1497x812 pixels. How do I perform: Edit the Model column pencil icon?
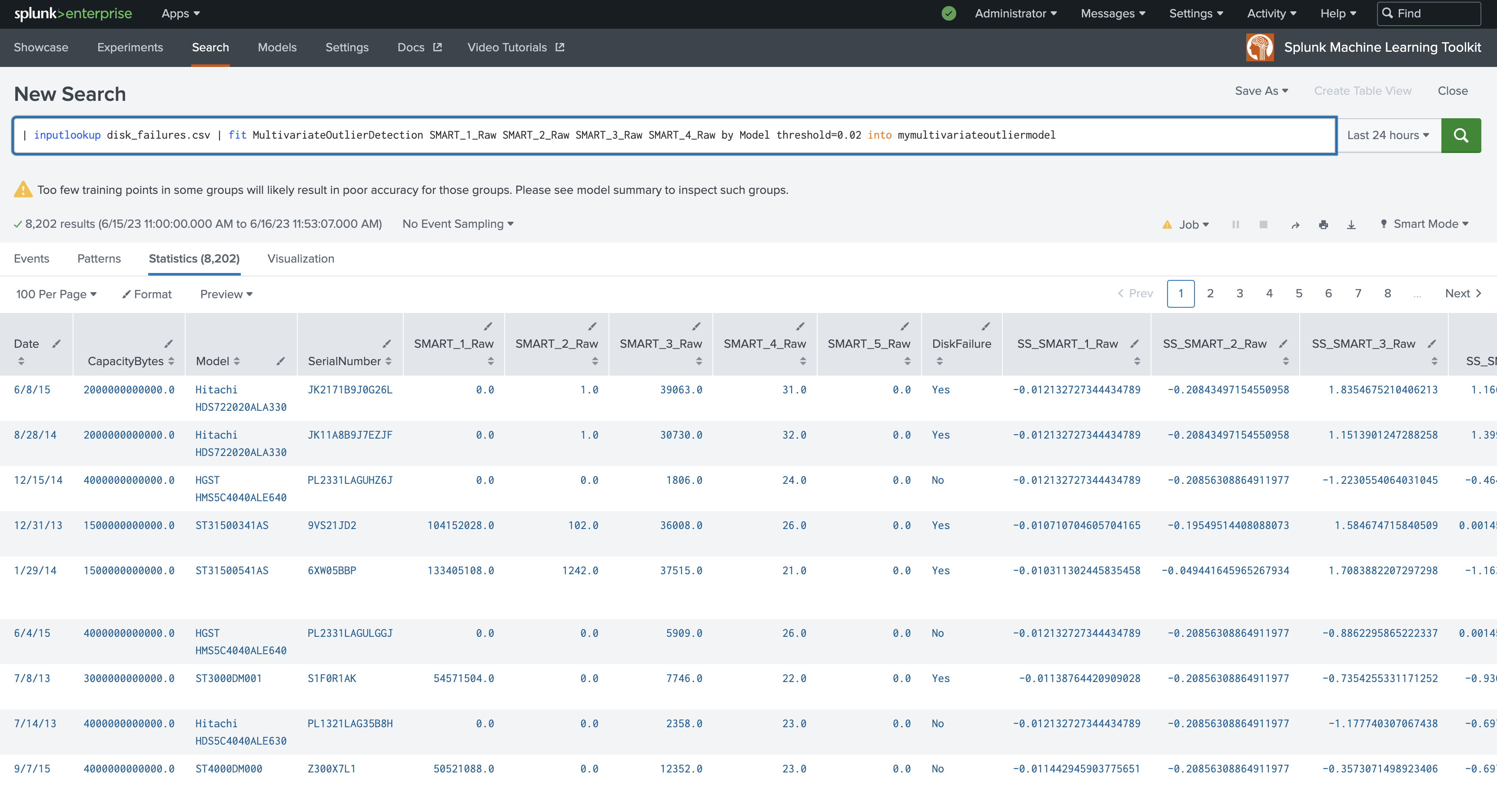click(281, 361)
